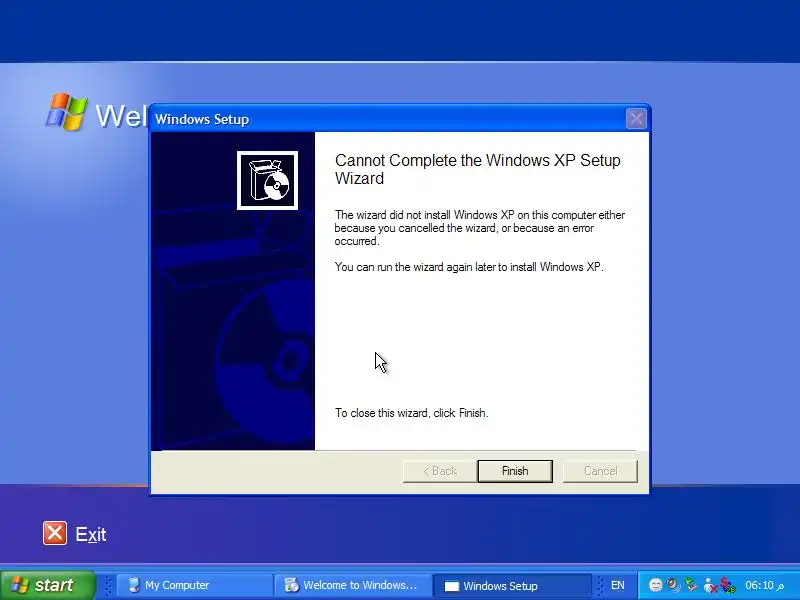The width and height of the screenshot is (800, 600).
Task: Open the EN language bar indicator
Action: (x=617, y=585)
